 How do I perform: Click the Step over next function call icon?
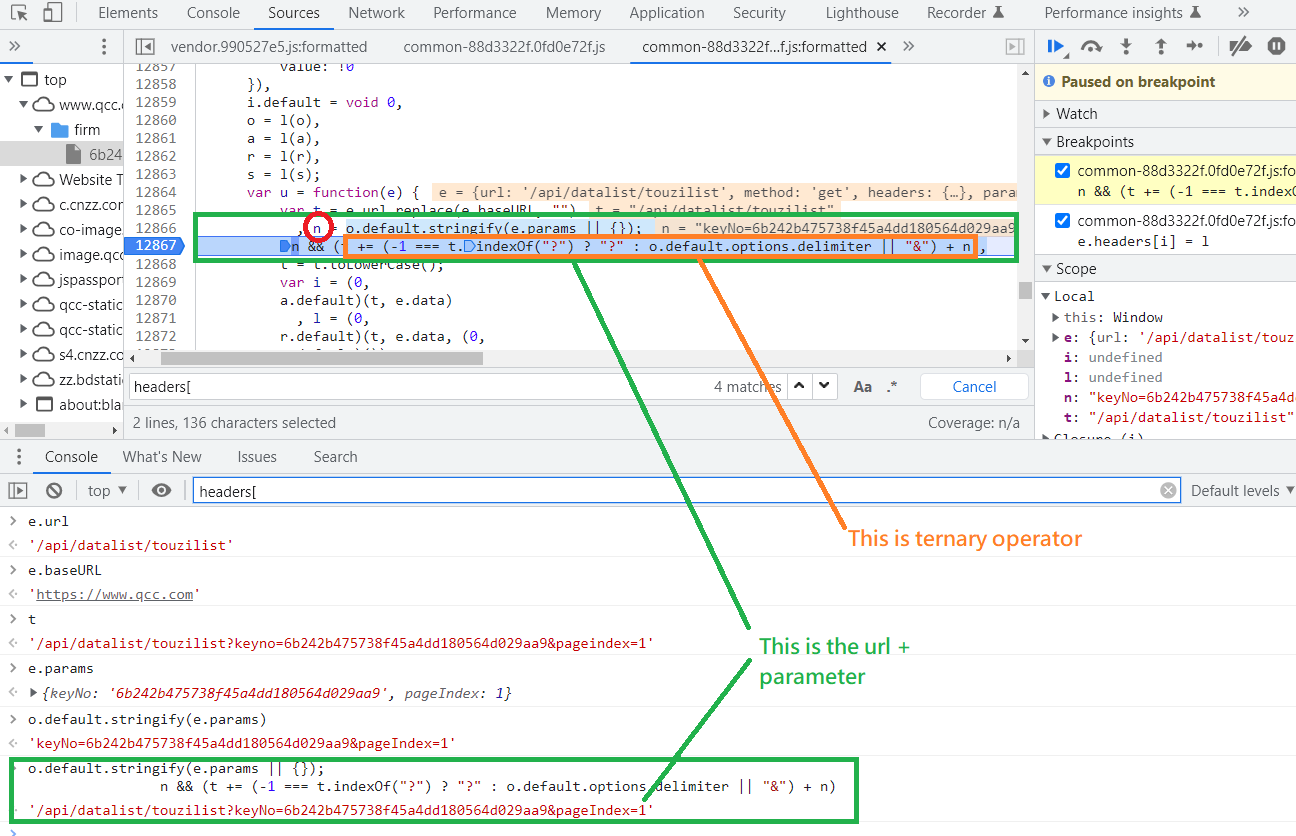[x=1091, y=46]
